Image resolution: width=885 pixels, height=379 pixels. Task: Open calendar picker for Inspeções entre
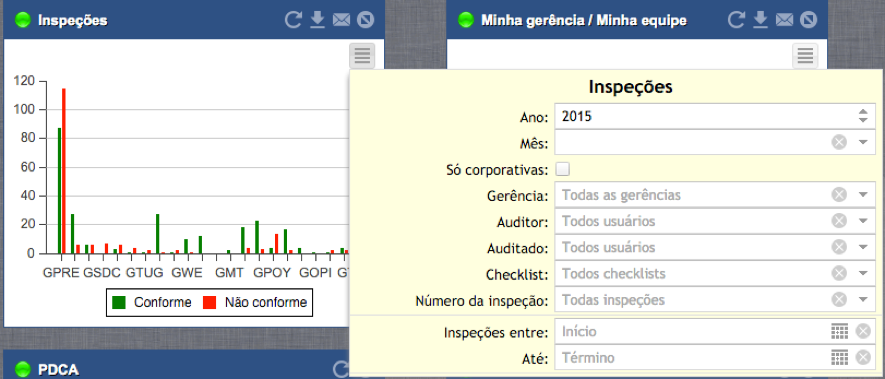click(x=840, y=332)
